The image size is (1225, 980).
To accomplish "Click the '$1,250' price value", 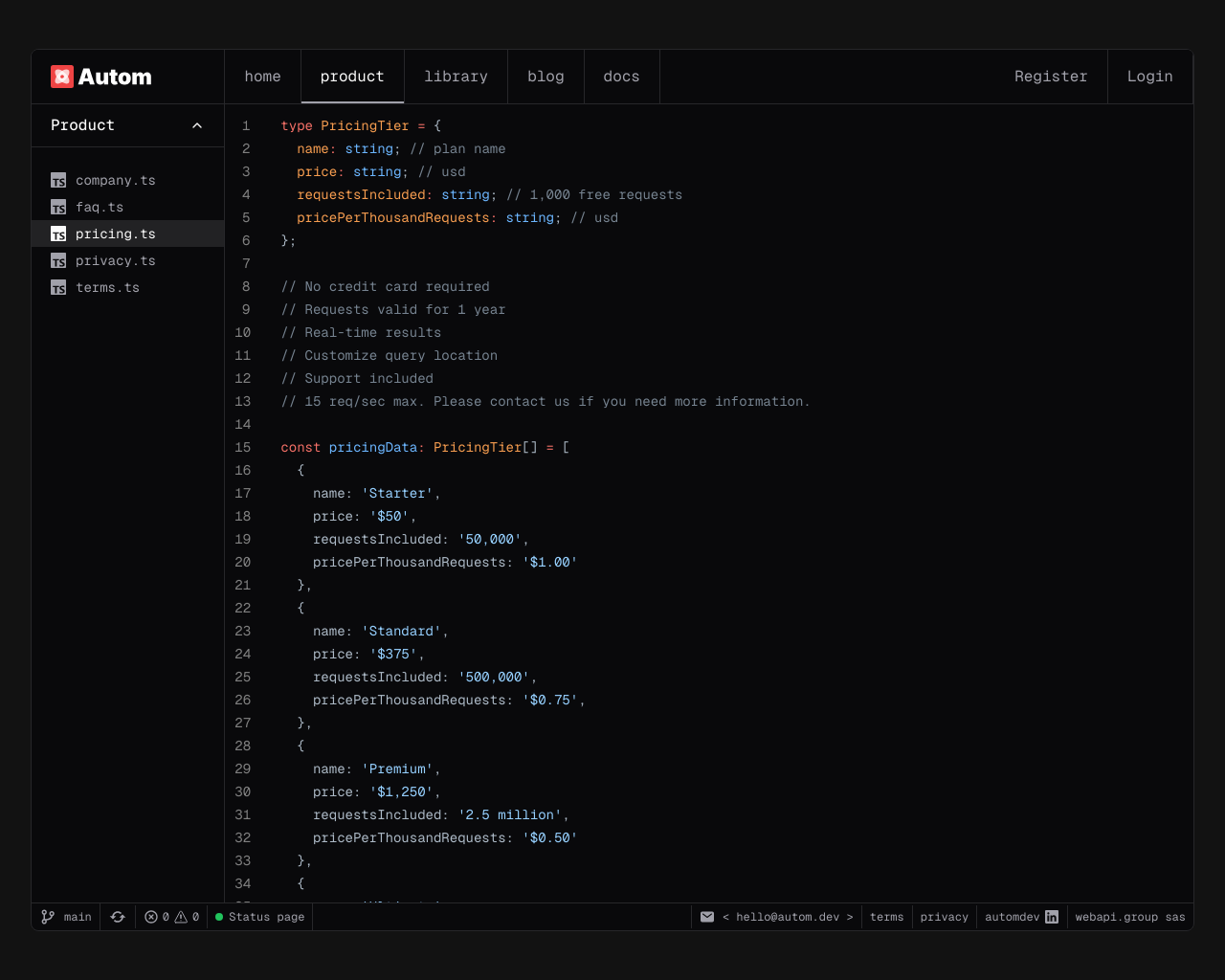I will (x=401, y=791).
